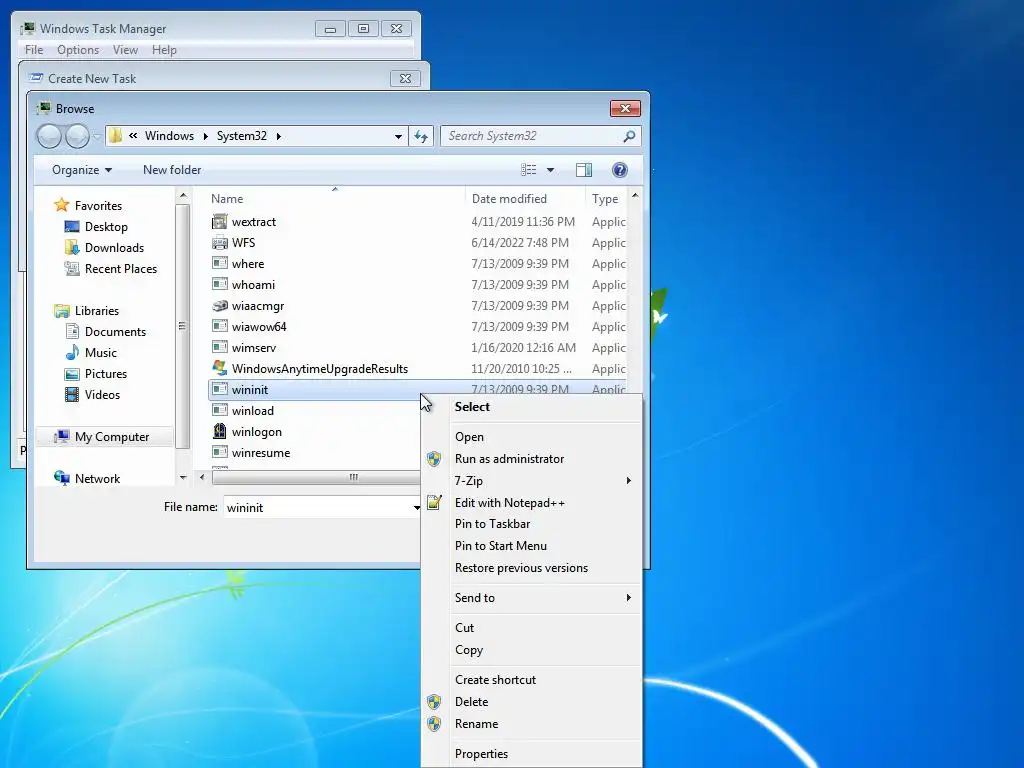
Task: Click the wextract file icon
Action: coord(220,221)
